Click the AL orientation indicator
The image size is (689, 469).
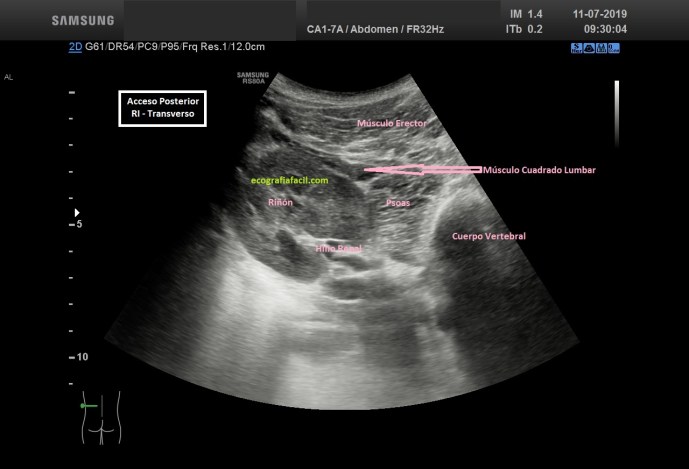click(9, 76)
